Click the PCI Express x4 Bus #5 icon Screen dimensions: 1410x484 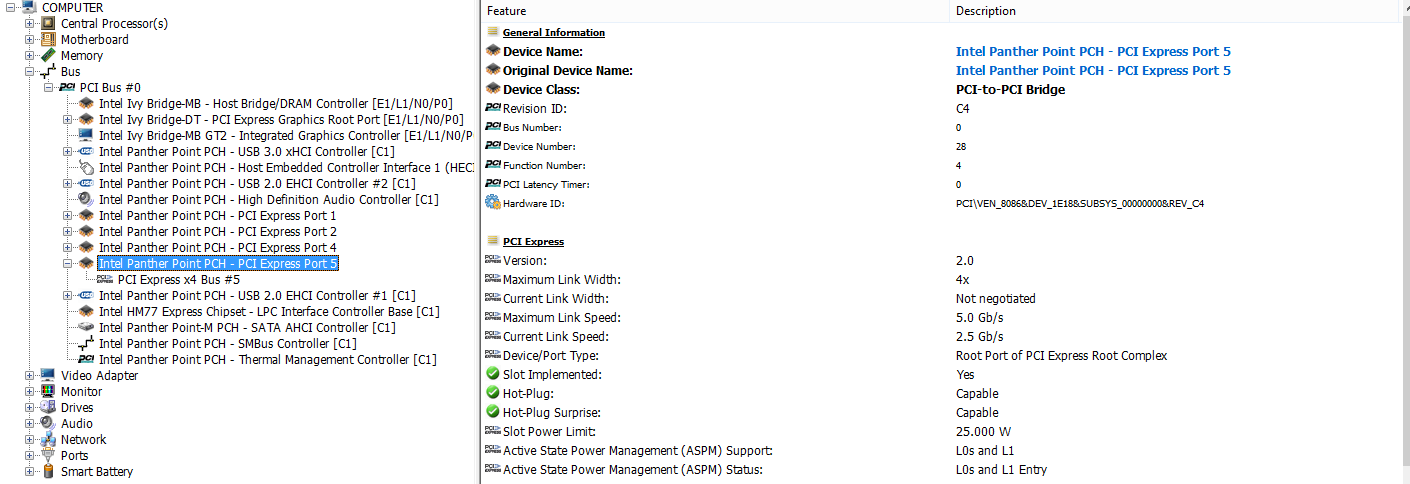105,279
